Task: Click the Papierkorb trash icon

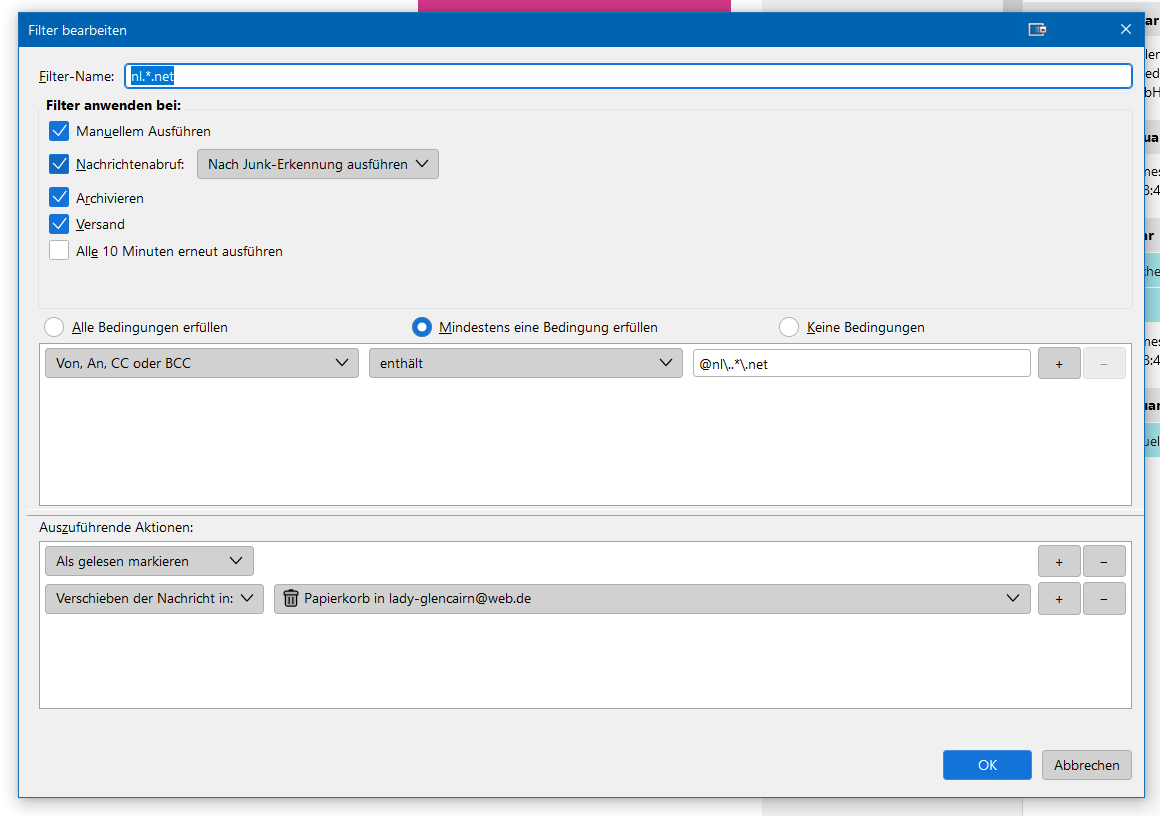Action: (x=291, y=599)
